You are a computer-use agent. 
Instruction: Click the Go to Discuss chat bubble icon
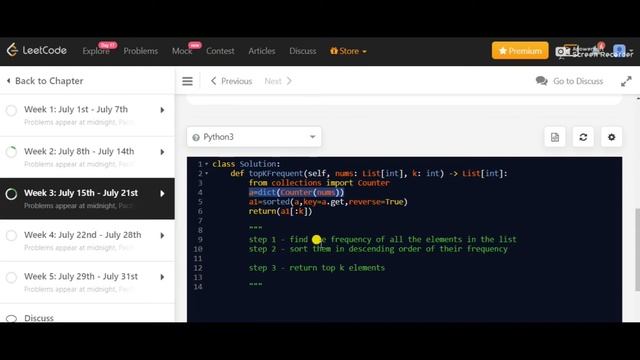click(x=542, y=81)
